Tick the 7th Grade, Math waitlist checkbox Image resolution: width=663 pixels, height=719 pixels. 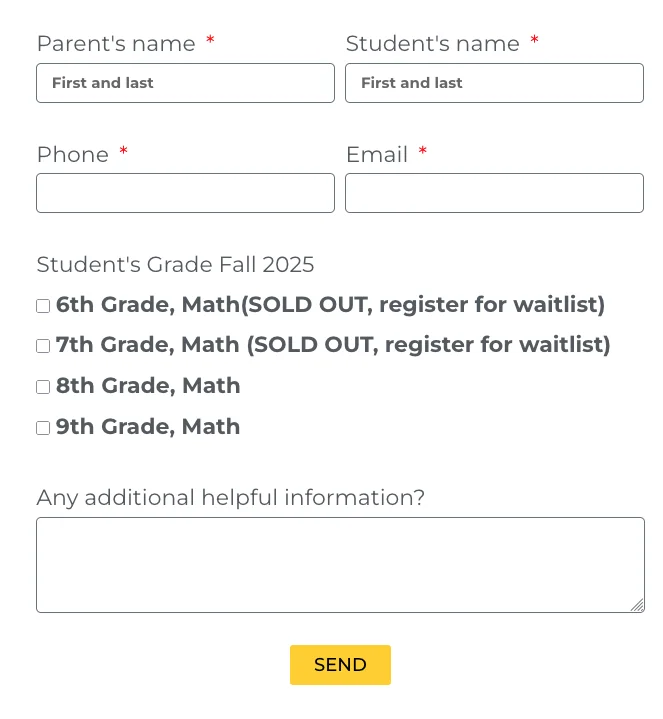tap(43, 346)
